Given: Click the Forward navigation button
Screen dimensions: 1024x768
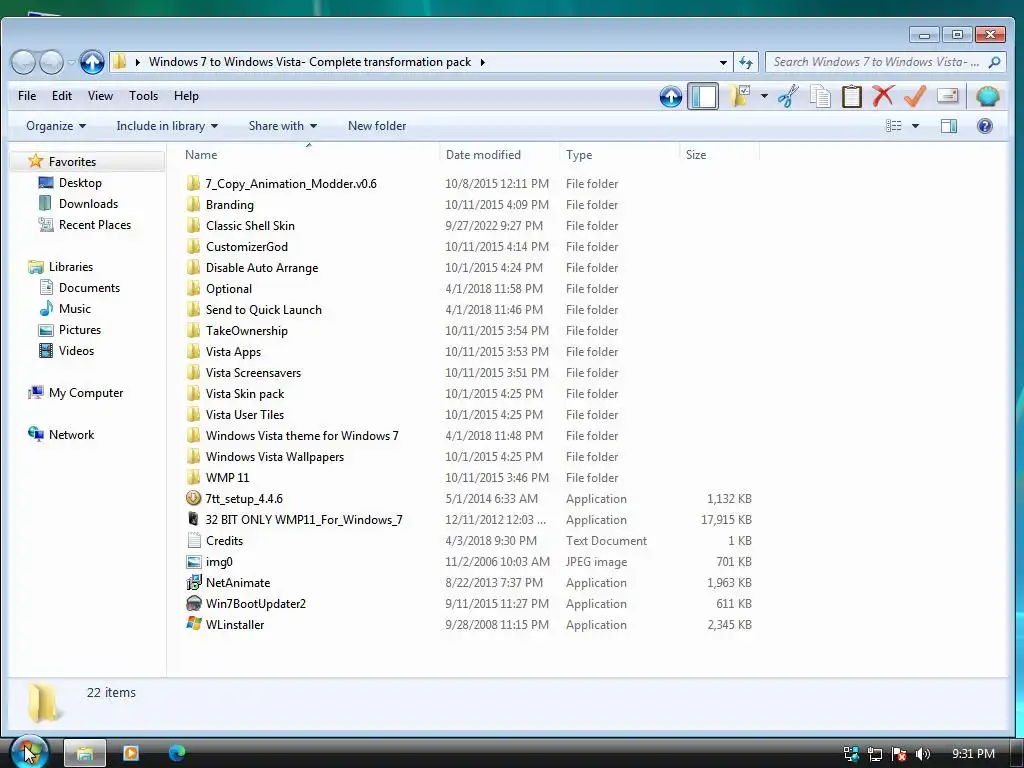Looking at the screenshot, I should [51, 63].
